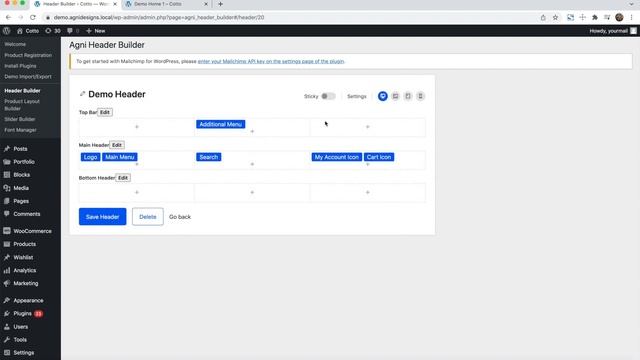Open Slider Builder in the sidebar

coord(20,119)
